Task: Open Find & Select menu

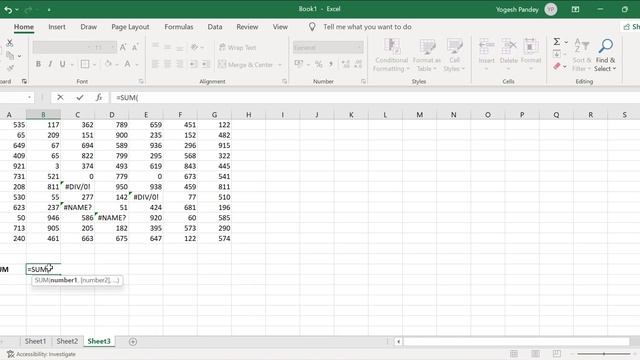Action: (x=605, y=55)
